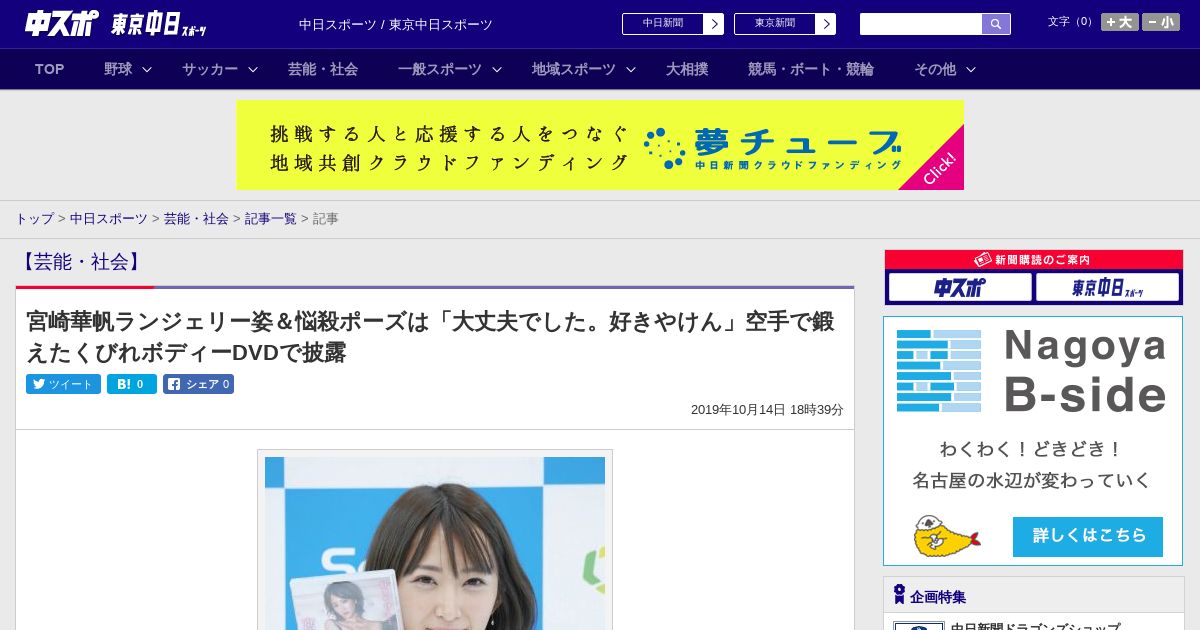The image size is (1200, 630).
Task: Click the Tokyo Chunichi Sports header logo
Action: coord(159,25)
